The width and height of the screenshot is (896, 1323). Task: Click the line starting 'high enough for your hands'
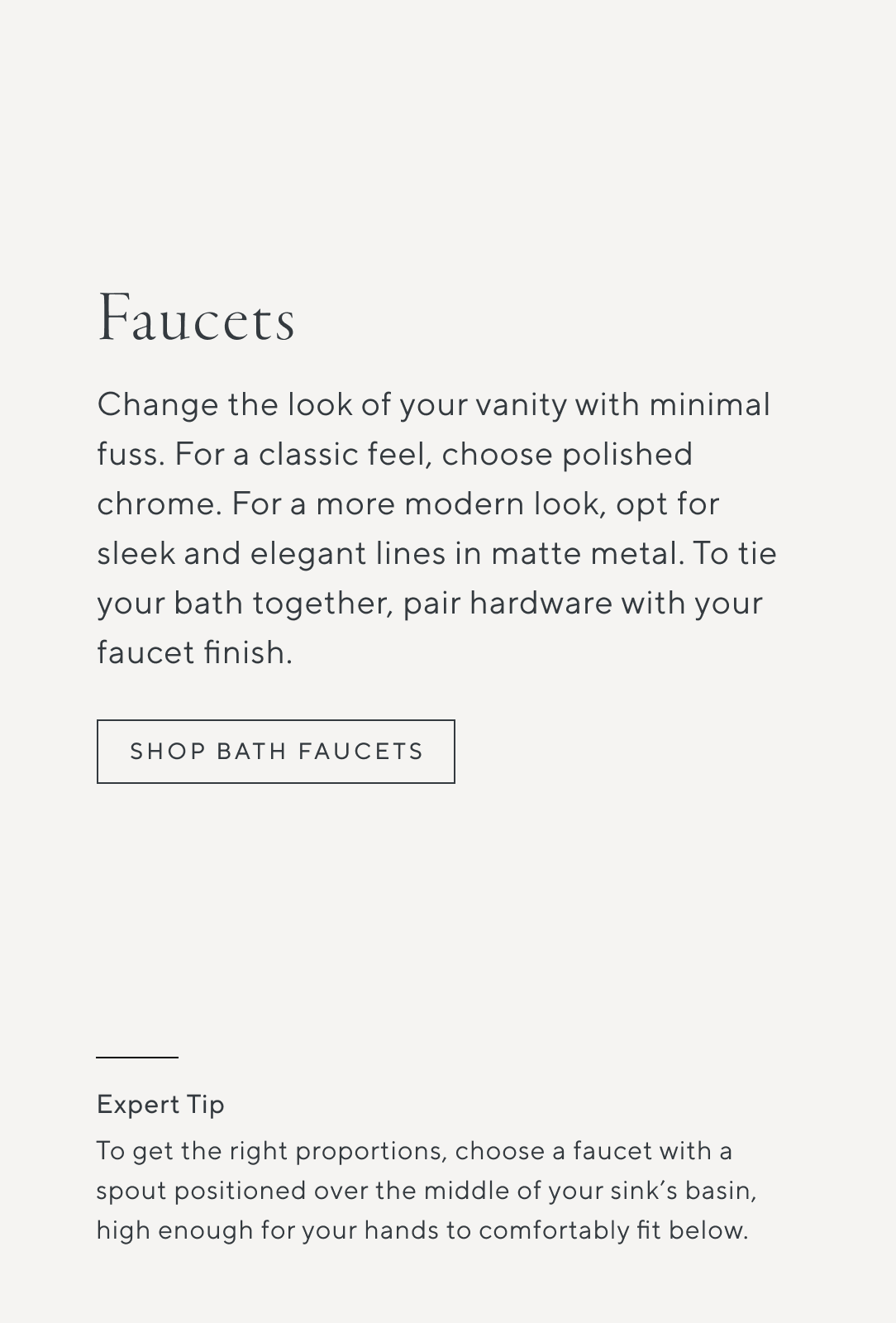(422, 1230)
